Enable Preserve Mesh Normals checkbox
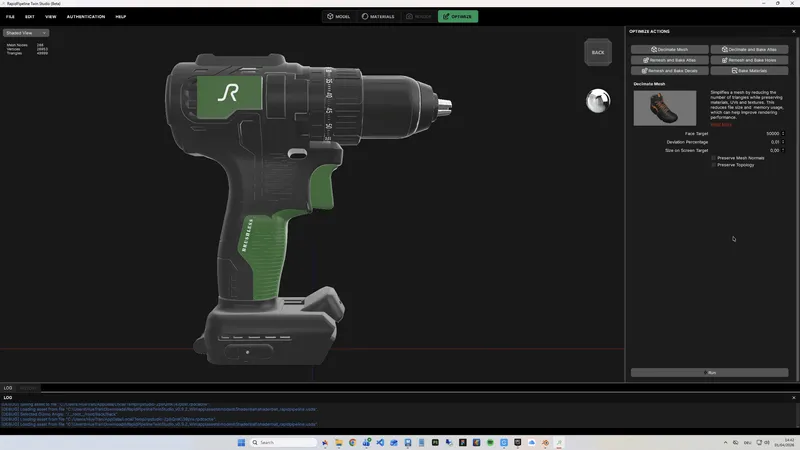 pos(714,158)
